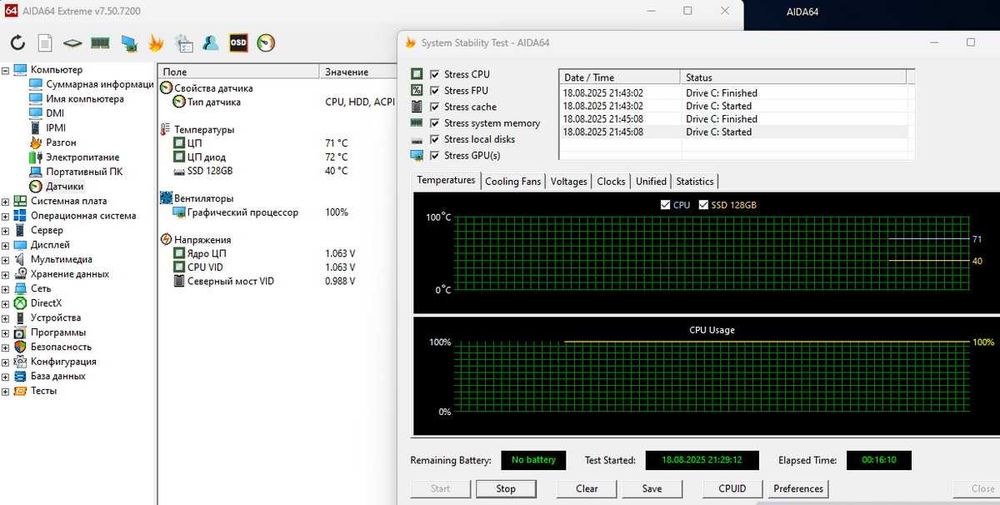The width and height of the screenshot is (1000, 505).
Task: Toggle the Stress FPU checkbox
Action: [435, 91]
